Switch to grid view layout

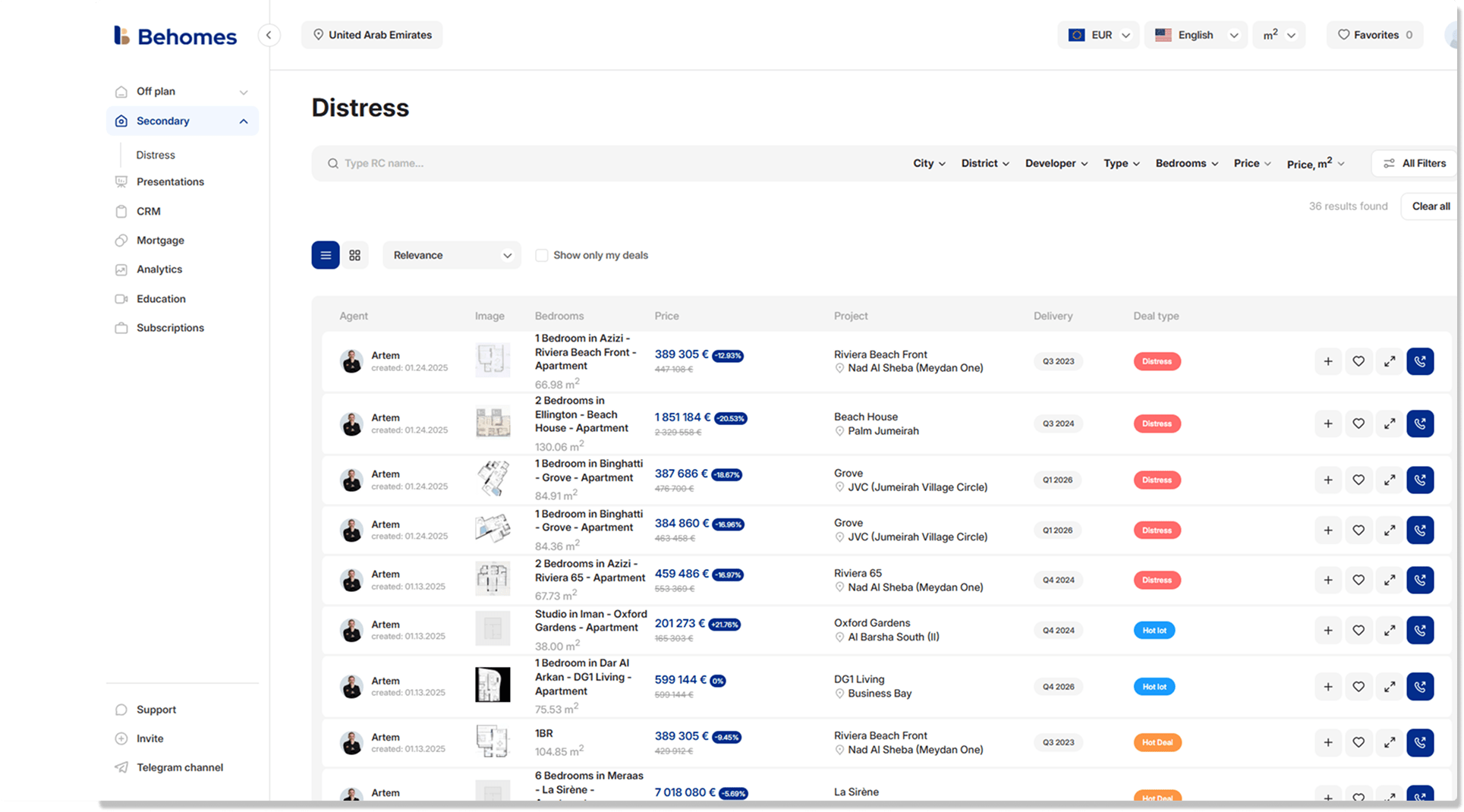pos(354,255)
